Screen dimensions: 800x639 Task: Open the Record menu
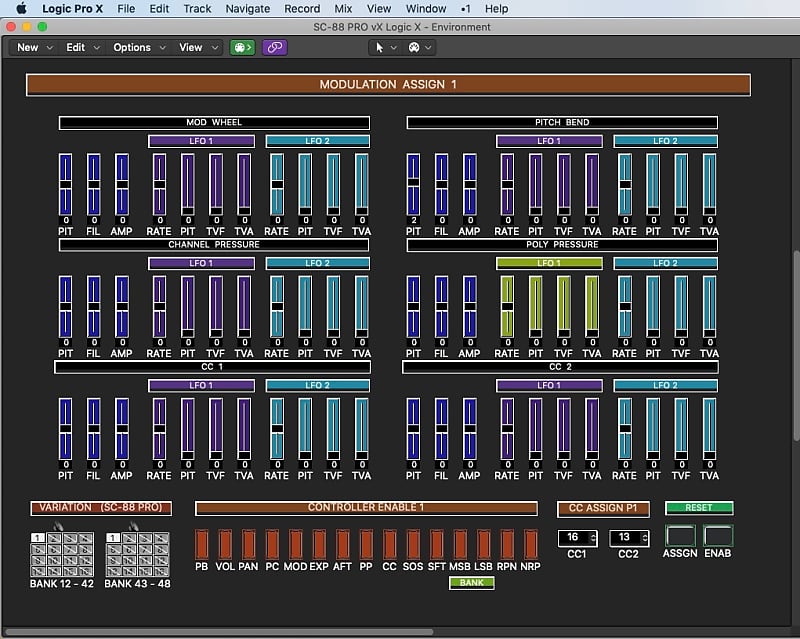pyautogui.click(x=302, y=9)
